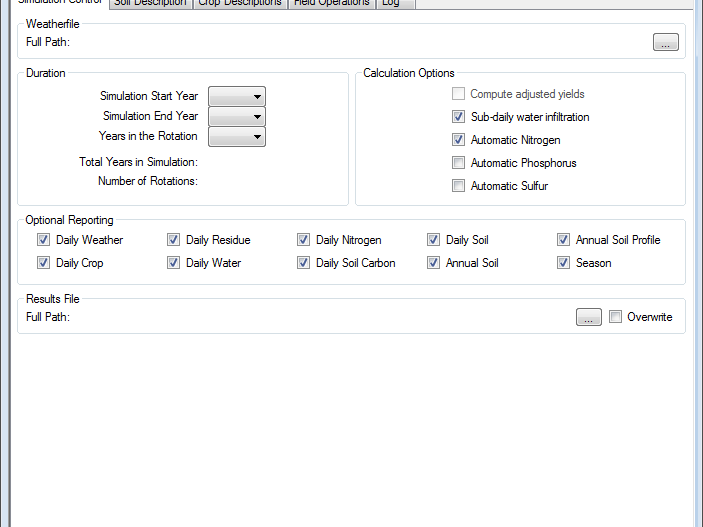The height and width of the screenshot is (527, 703).
Task: Open the Crop Descriptions tab
Action: click(240, 4)
